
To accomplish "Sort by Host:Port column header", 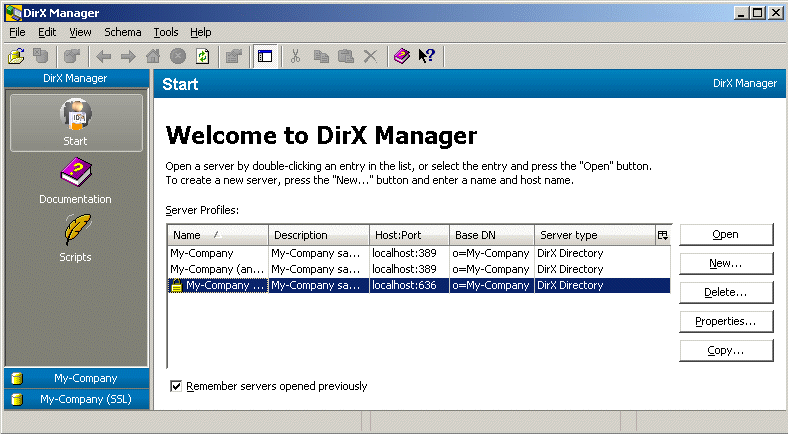I will point(409,235).
